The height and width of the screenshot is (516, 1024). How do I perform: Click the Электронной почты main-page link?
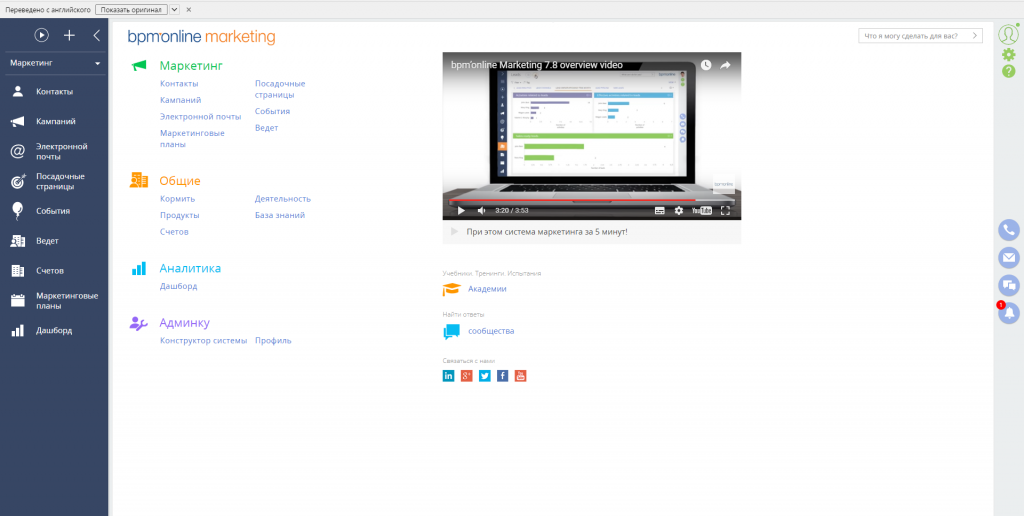coord(200,116)
